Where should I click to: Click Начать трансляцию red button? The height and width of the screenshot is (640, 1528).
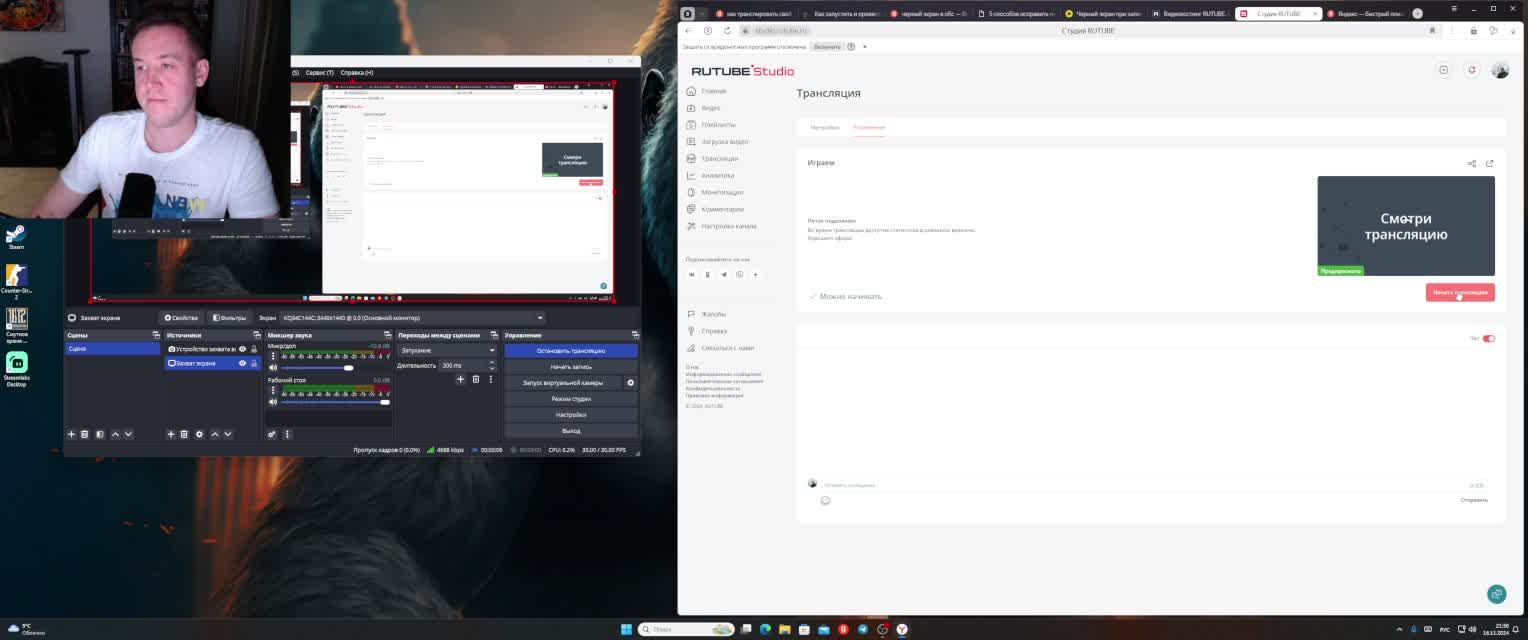click(x=1460, y=292)
